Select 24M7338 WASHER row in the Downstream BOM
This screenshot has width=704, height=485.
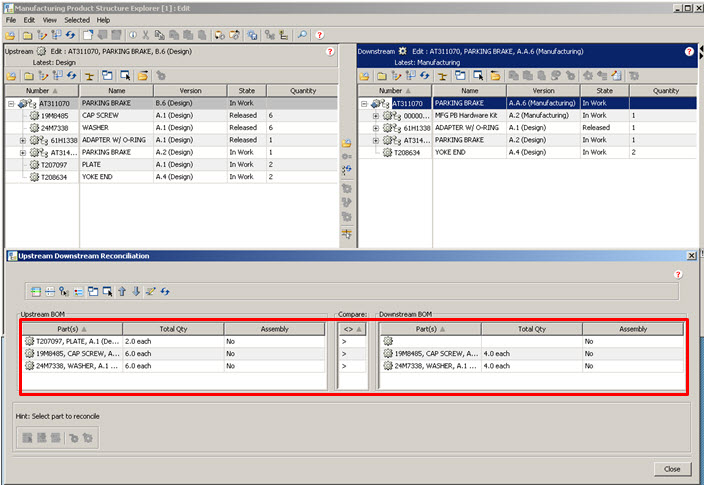(532, 366)
